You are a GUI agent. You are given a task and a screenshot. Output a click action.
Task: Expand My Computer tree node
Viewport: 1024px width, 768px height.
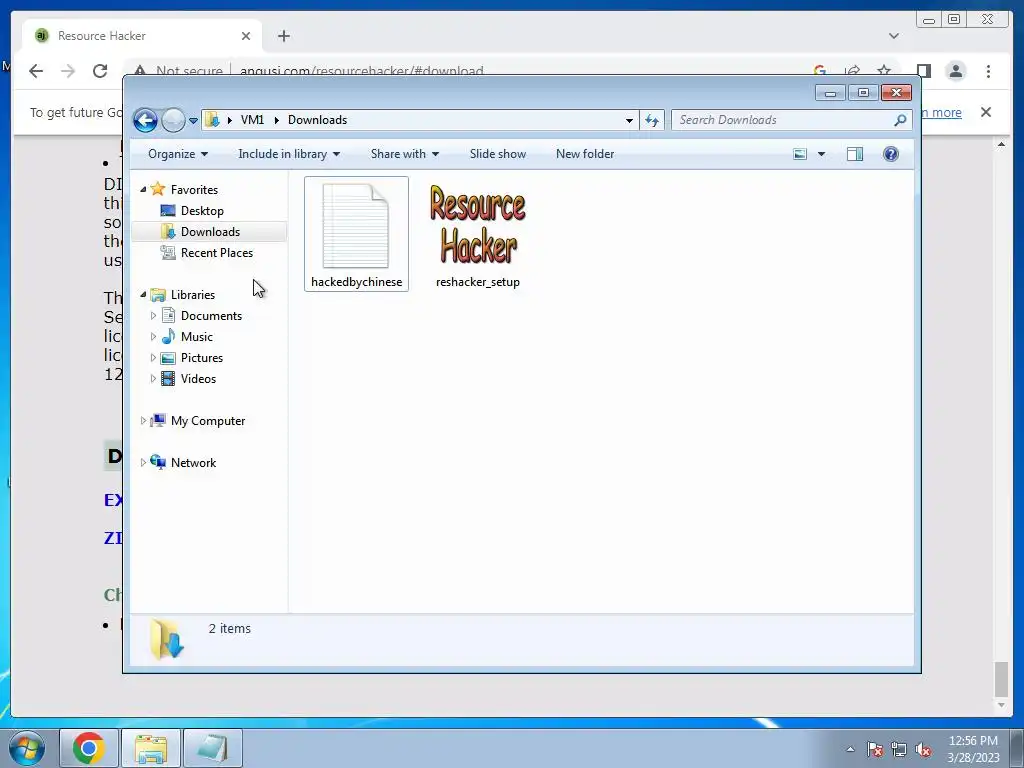[143, 421]
